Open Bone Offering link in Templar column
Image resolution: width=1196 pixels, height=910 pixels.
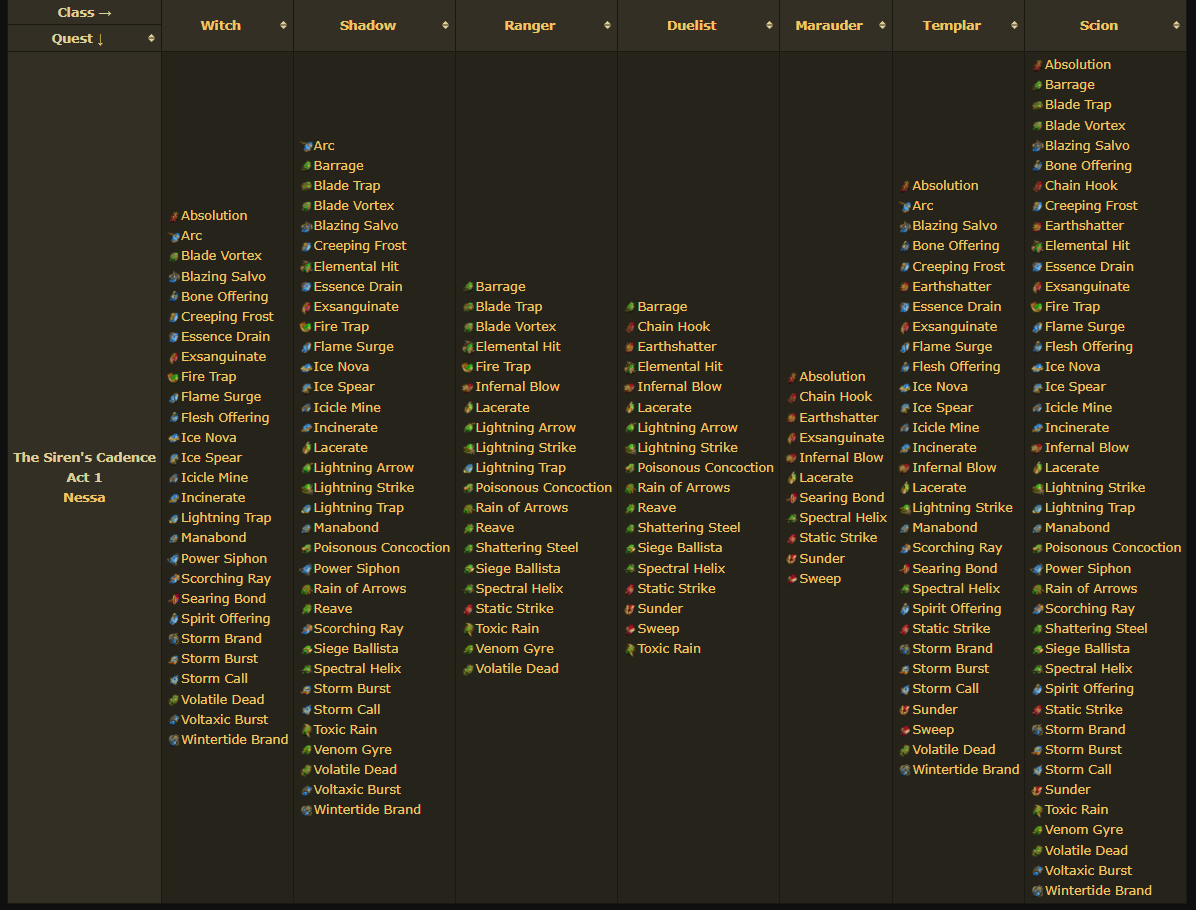pyautogui.click(x=956, y=246)
